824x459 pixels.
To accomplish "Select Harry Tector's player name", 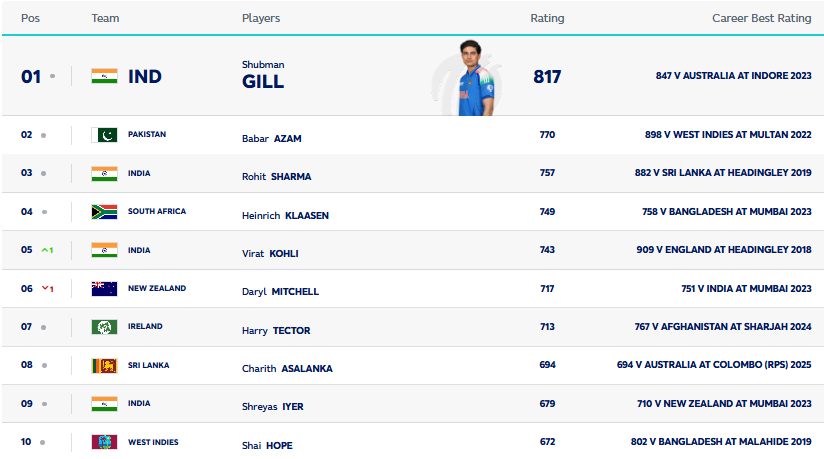I will pyautogui.click(x=276, y=331).
